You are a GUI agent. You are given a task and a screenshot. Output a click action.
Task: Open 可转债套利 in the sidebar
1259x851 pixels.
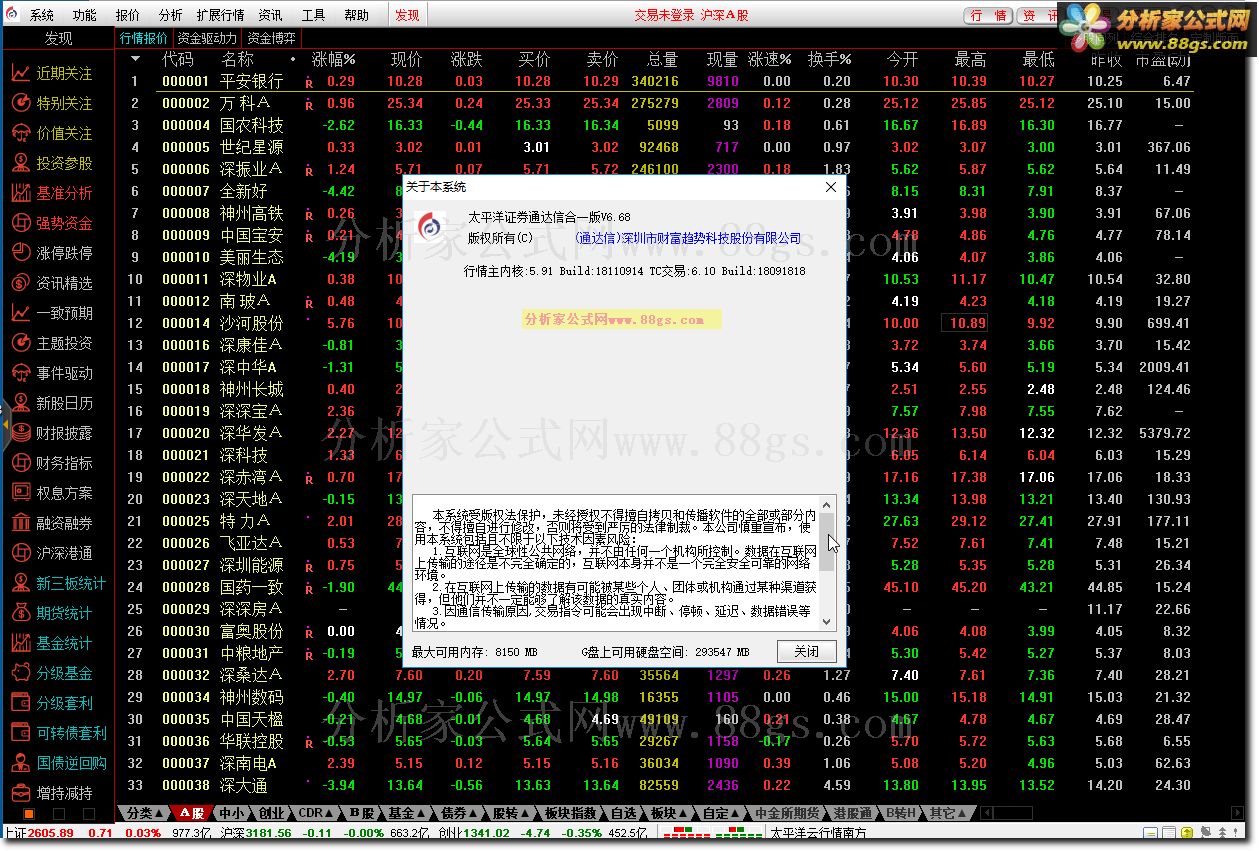pyautogui.click(x=59, y=733)
